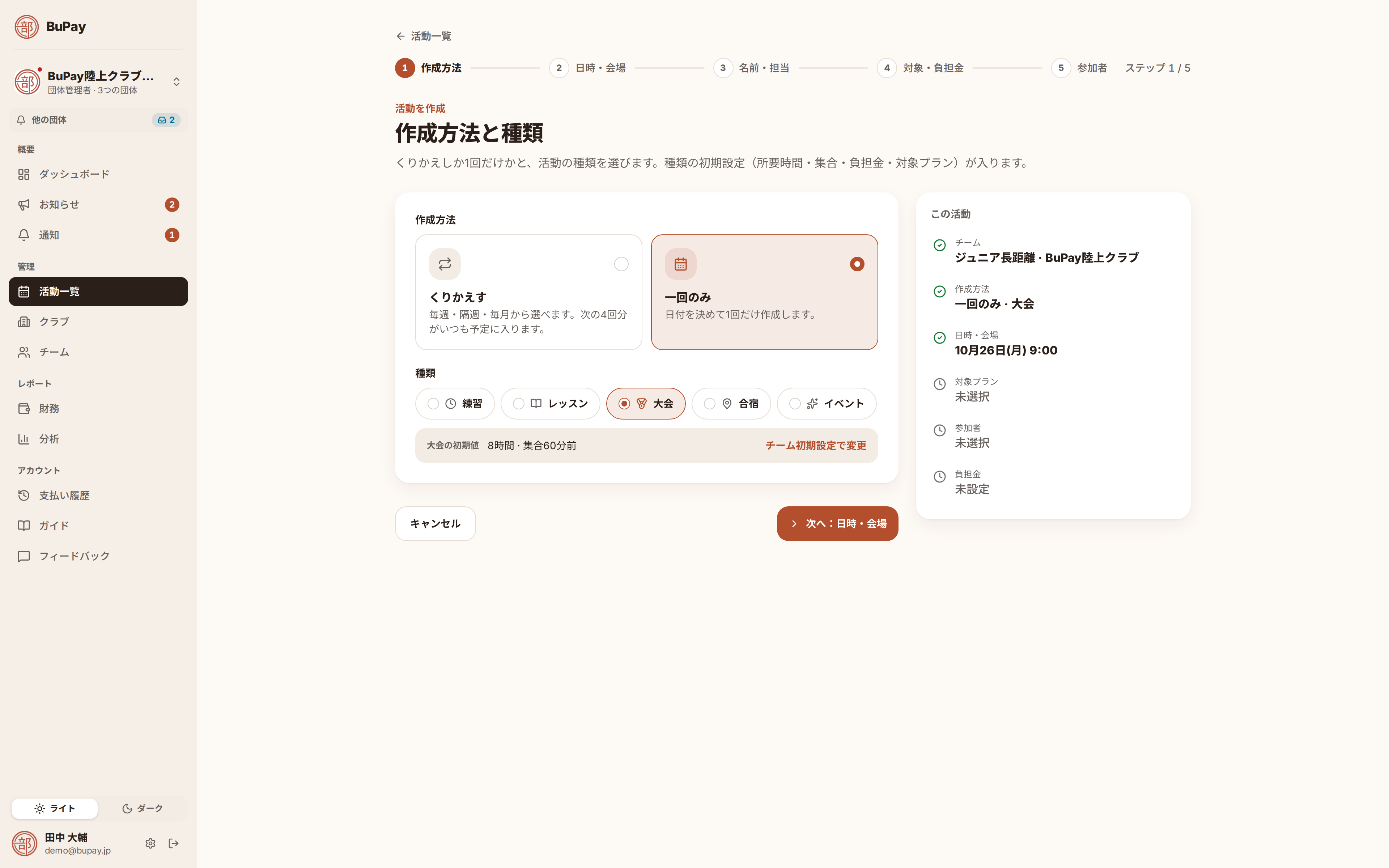Viewport: 1389px width, 868px height.
Task: Select the 一回のみ radio button
Action: click(857, 264)
